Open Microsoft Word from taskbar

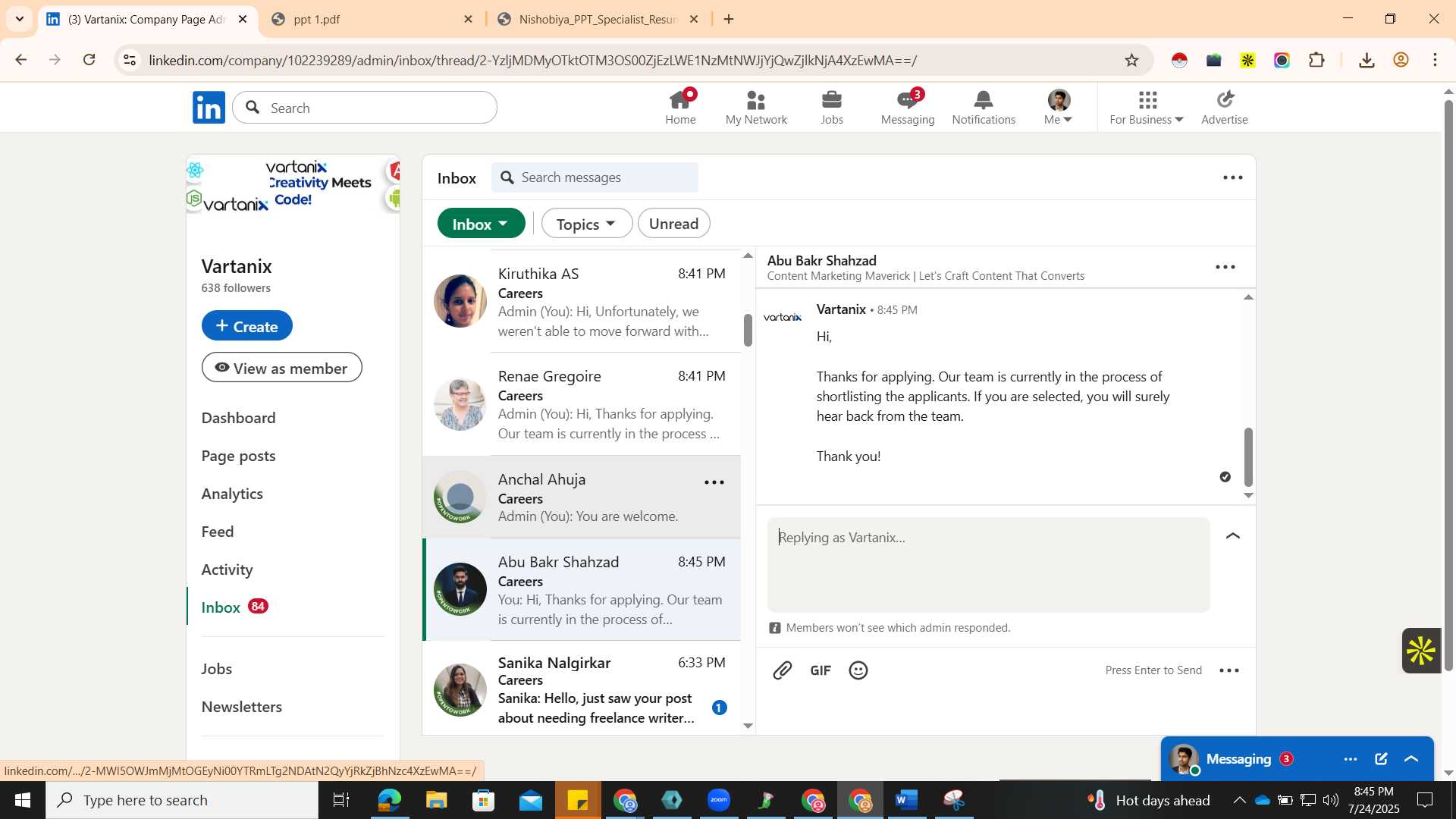click(x=906, y=800)
